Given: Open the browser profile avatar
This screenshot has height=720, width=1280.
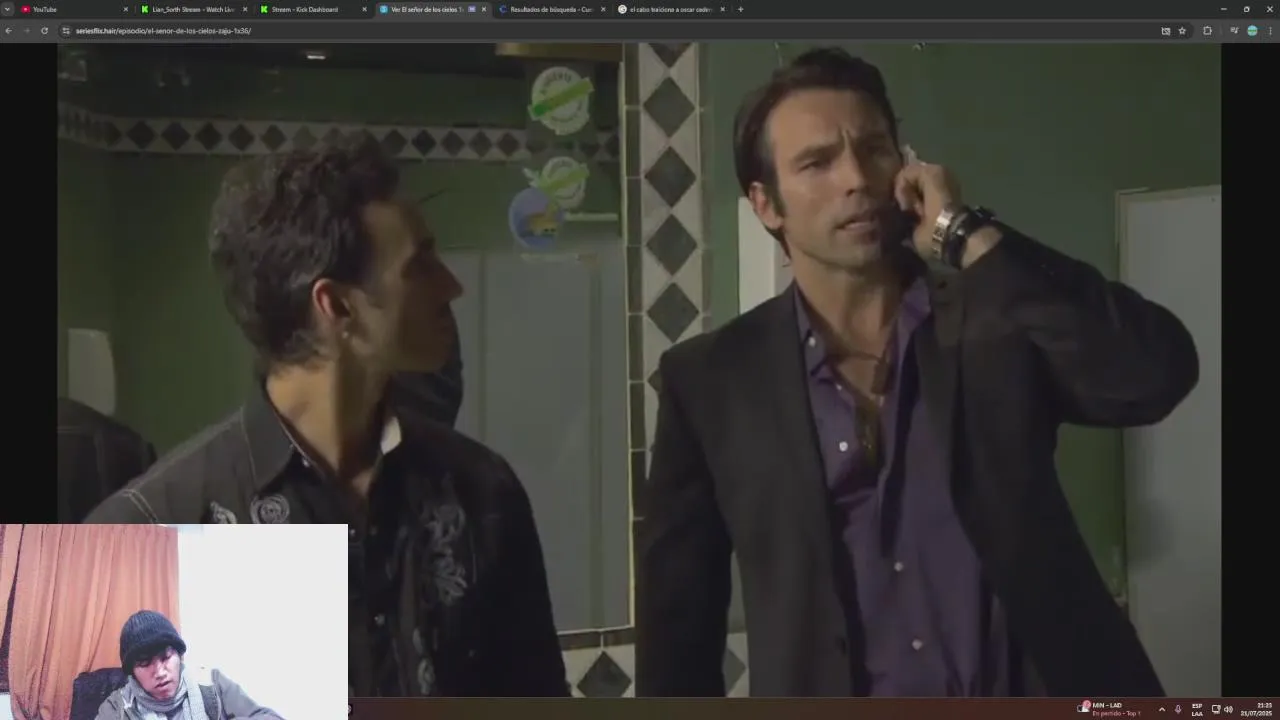Looking at the screenshot, I should 1252,31.
